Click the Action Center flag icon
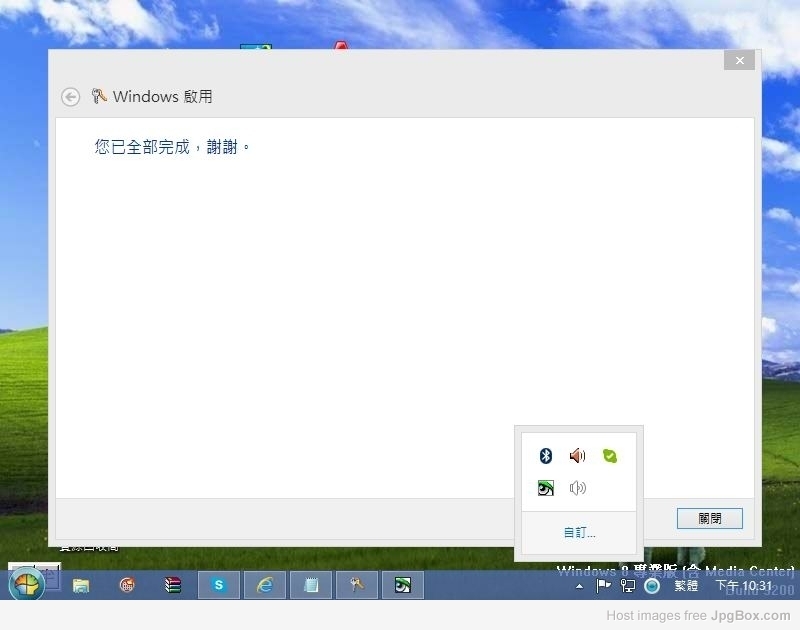 tap(604, 586)
